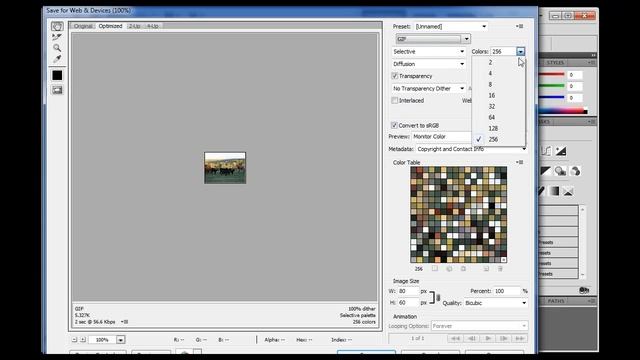Open the Preset dropdown
This screenshot has width=640, height=360.
(451, 27)
